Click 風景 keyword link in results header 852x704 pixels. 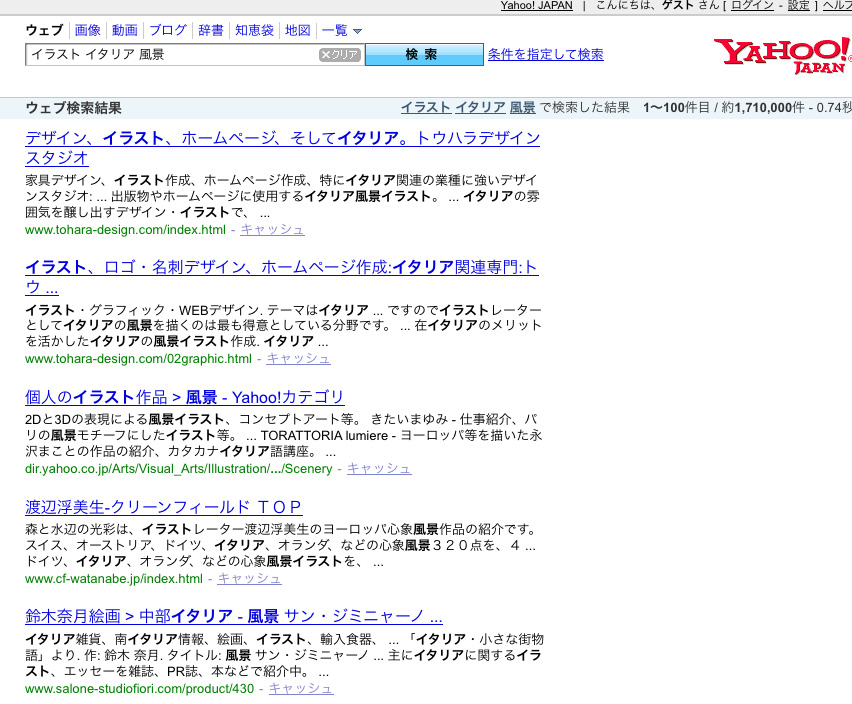pyautogui.click(x=522, y=108)
